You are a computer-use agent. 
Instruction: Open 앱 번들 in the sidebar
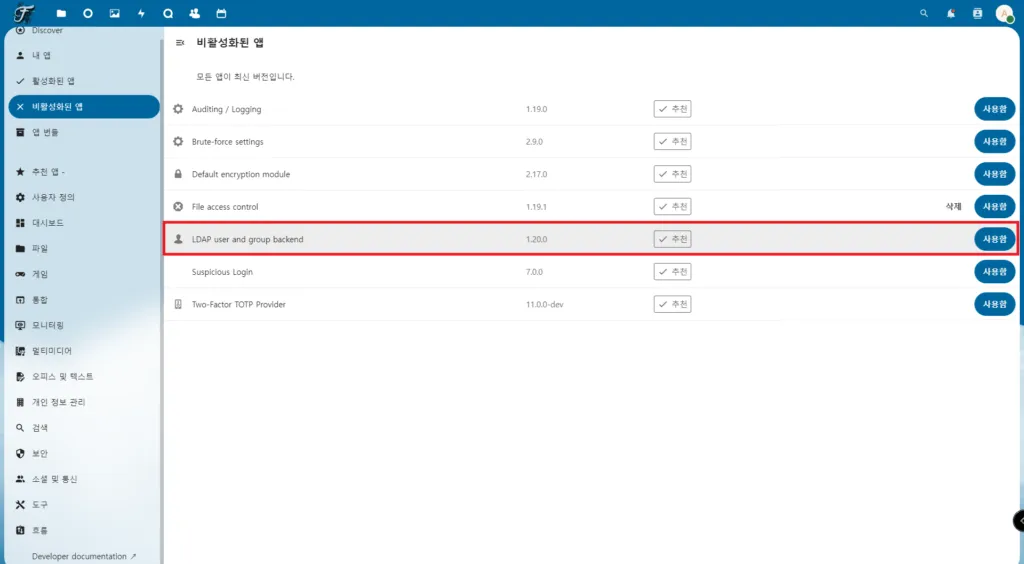point(84,132)
